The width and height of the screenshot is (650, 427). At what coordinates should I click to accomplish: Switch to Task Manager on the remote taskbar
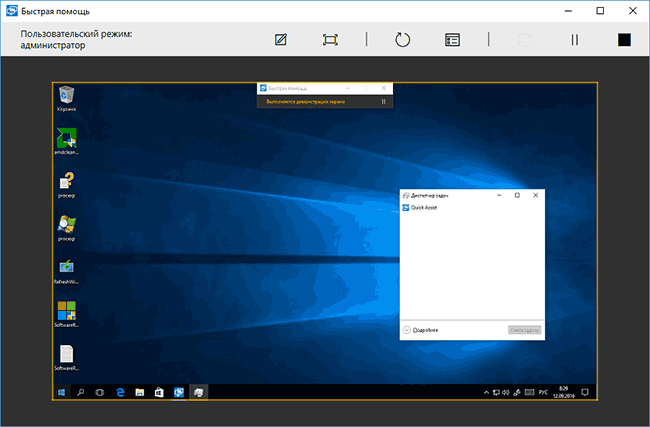point(199,392)
